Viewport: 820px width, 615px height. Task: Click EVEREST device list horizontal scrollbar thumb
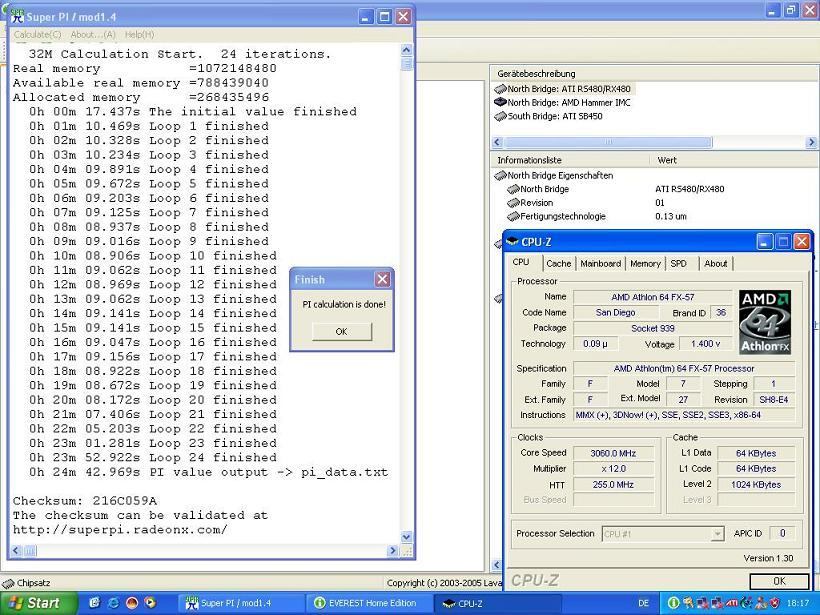pos(608,142)
